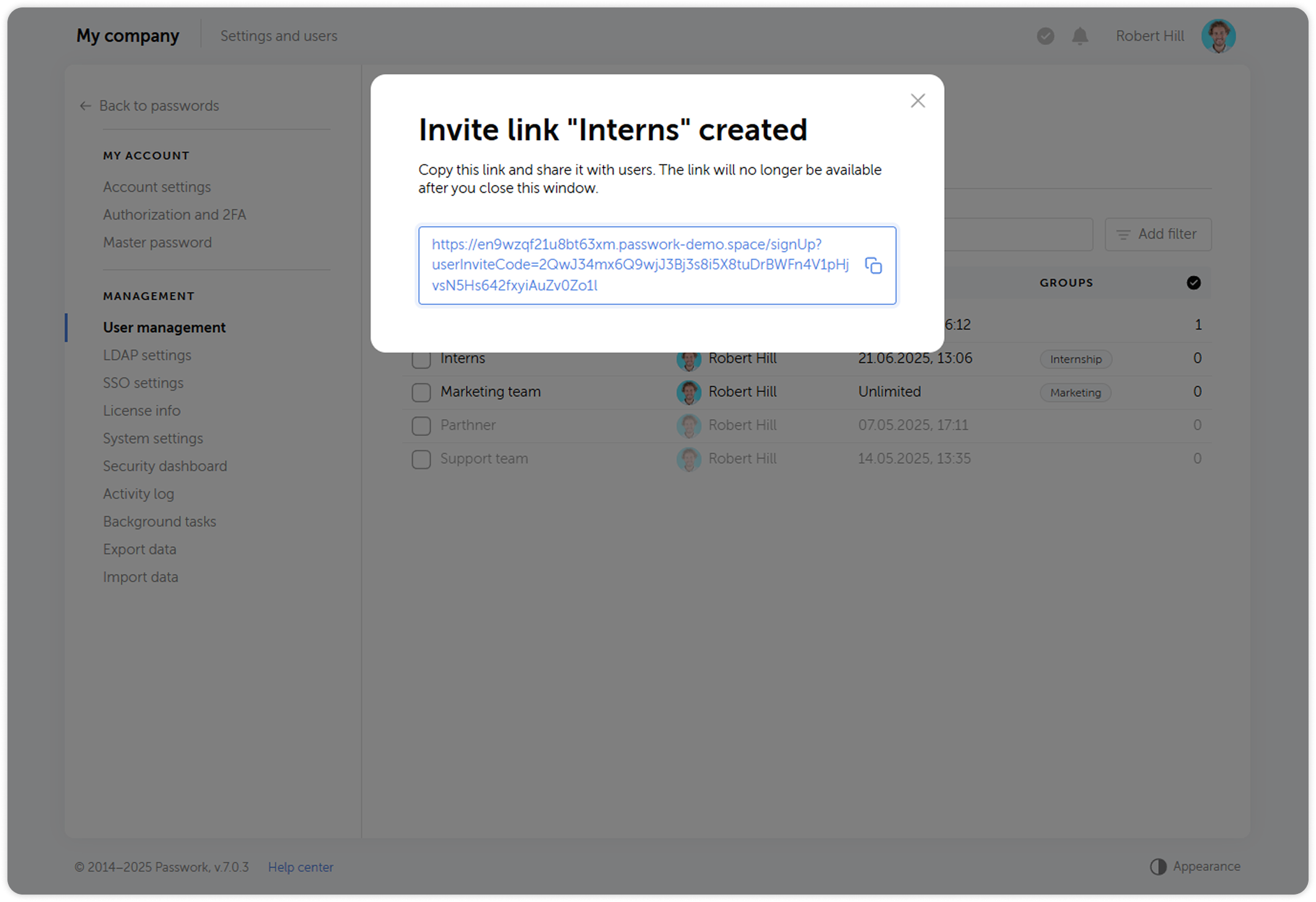Image resolution: width=1316 pixels, height=902 pixels.
Task: Click the checkmark status icon in header
Action: pyautogui.click(x=1045, y=36)
